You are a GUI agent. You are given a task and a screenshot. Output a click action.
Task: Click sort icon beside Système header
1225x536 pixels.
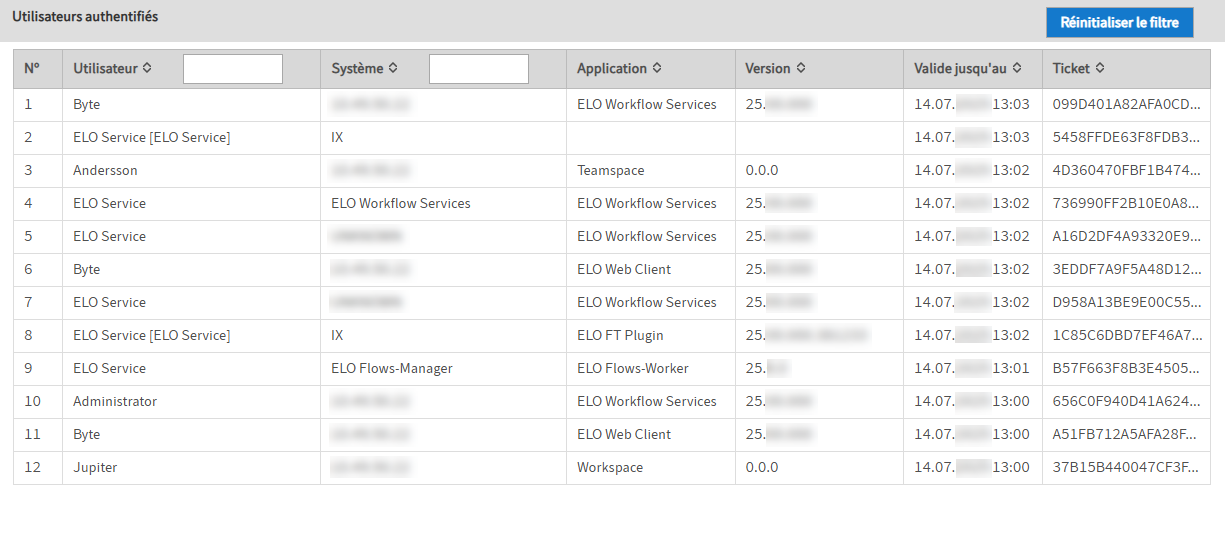tap(393, 69)
